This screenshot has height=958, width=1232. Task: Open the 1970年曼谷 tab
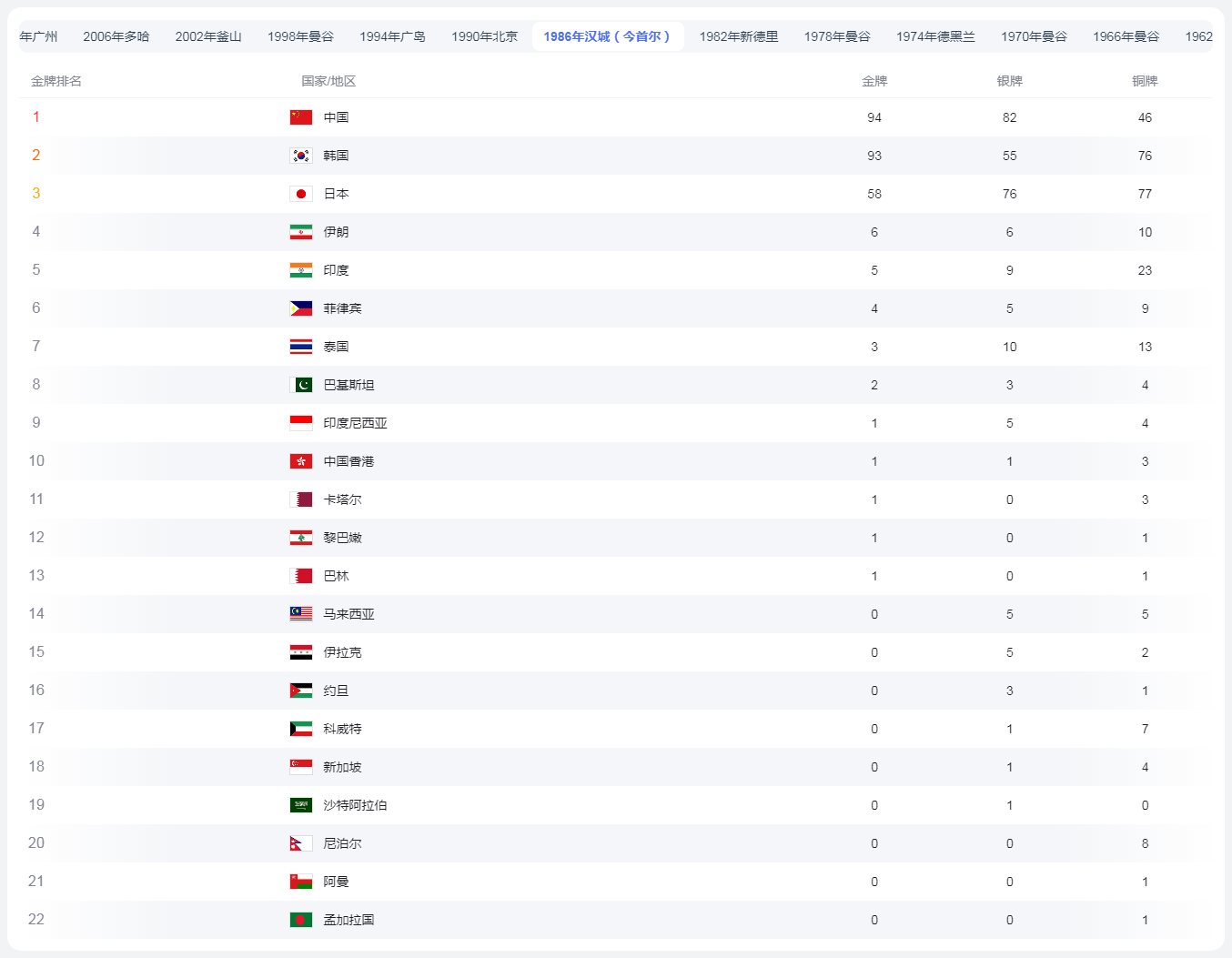pyautogui.click(x=1034, y=36)
